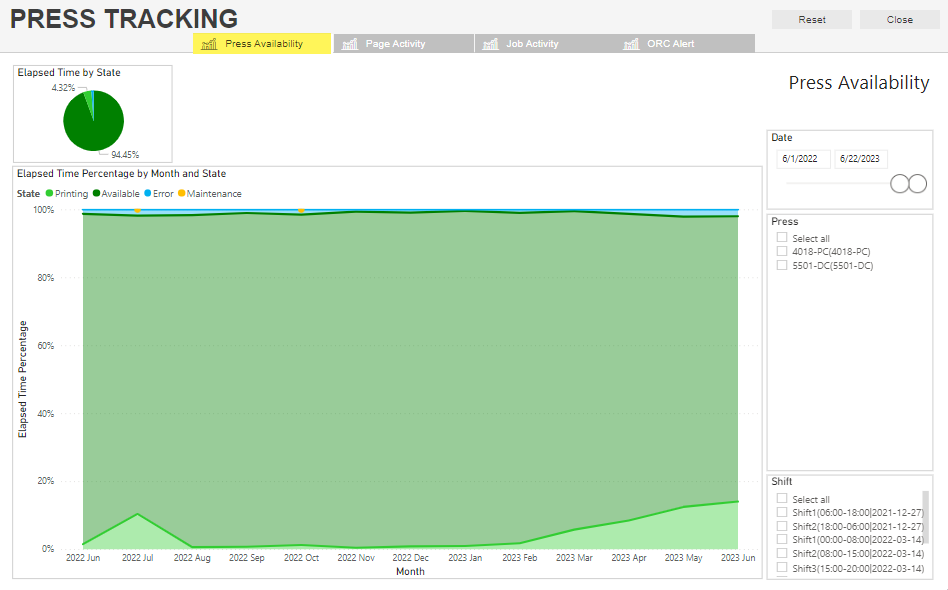
Task: Check Select all in the Shift filter
Action: [782, 499]
